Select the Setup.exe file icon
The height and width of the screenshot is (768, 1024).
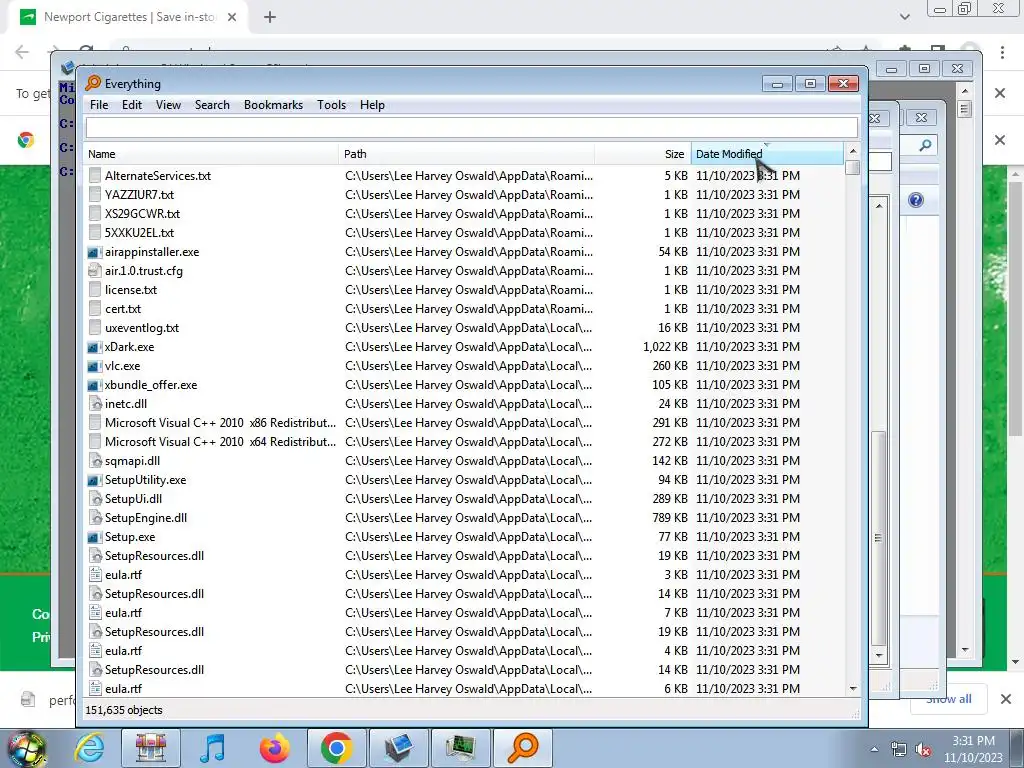click(x=95, y=537)
